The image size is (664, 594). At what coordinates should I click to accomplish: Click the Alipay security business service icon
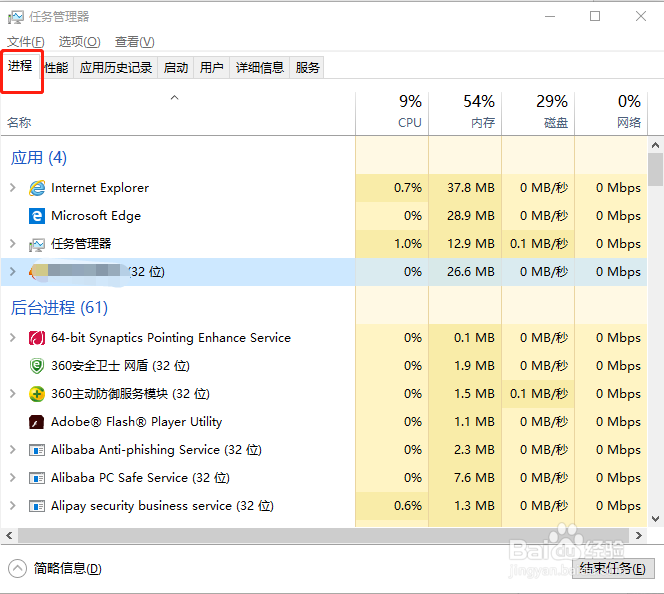[x=37, y=506]
